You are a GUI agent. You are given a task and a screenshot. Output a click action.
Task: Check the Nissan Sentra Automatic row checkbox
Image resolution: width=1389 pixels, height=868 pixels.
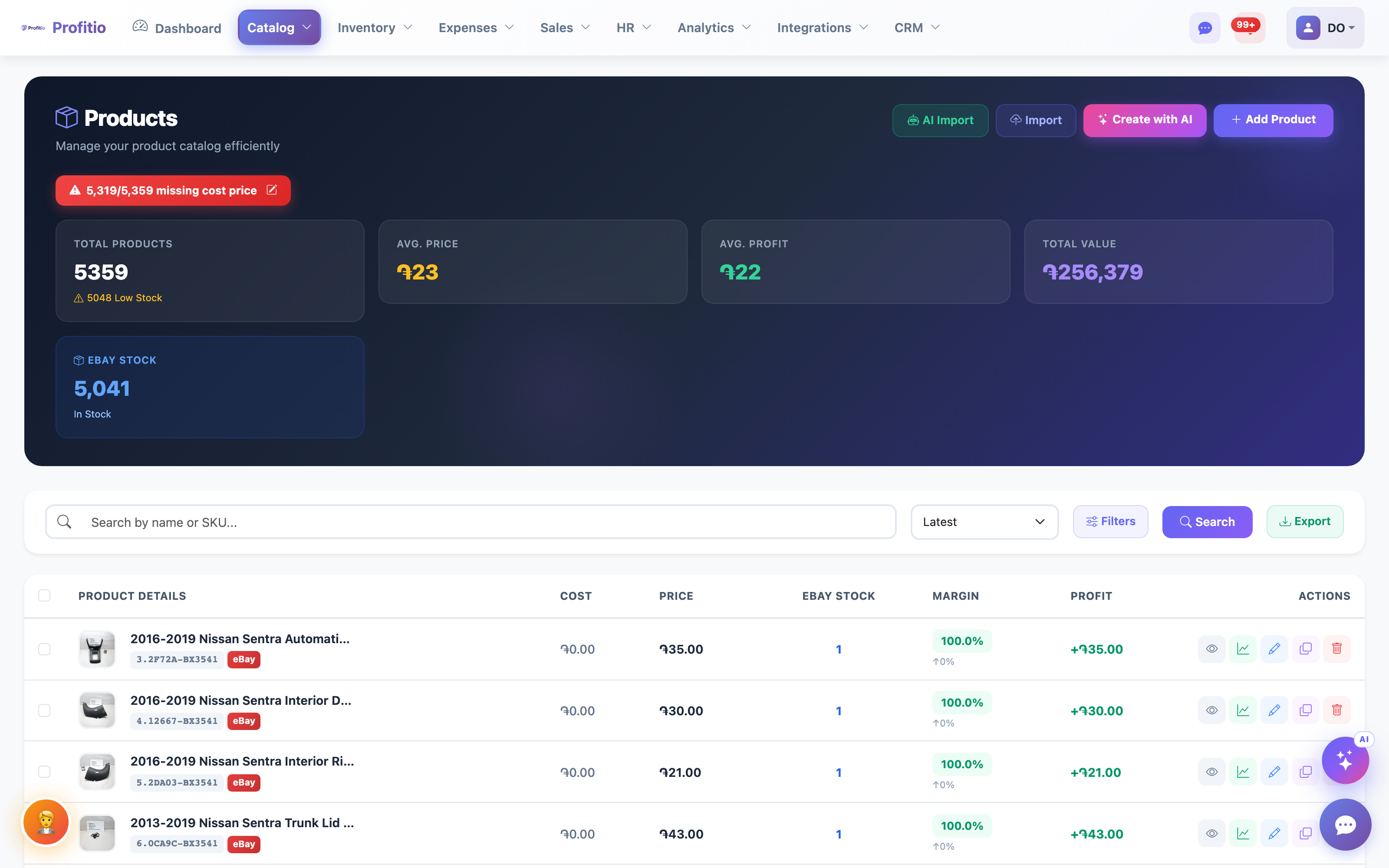coord(44,649)
